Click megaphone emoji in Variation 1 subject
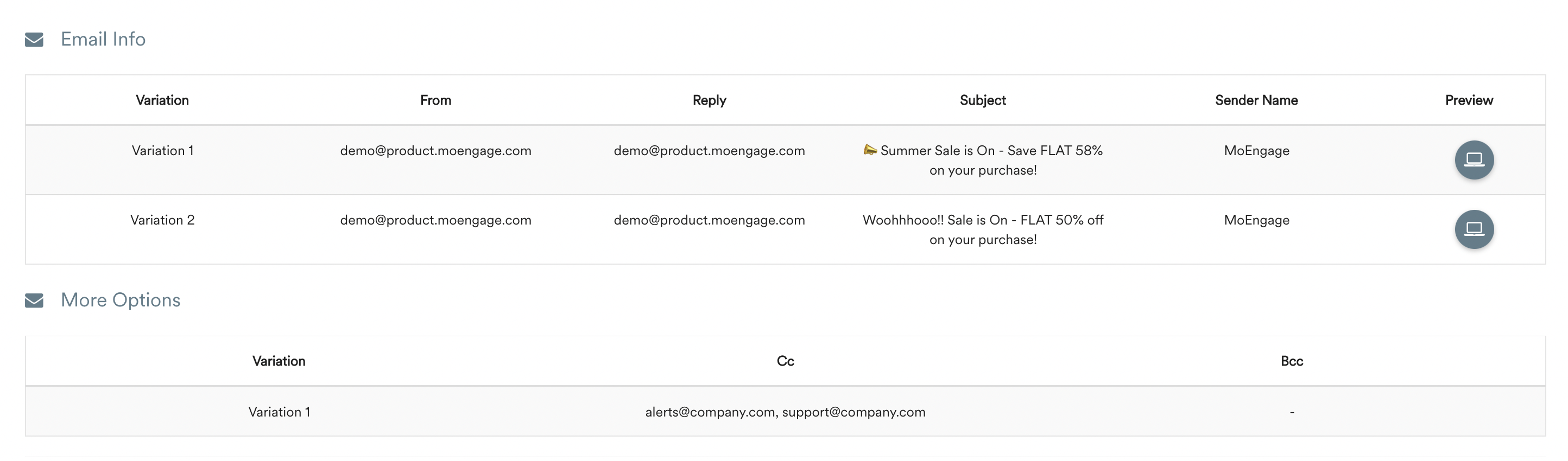Viewport: 1568px width, 461px height. tap(870, 150)
